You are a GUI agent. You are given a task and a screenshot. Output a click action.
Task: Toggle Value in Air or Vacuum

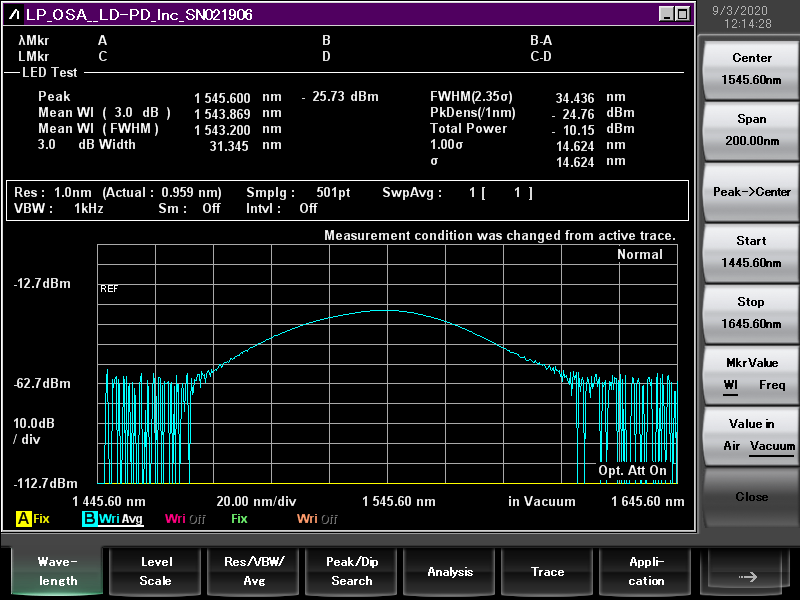[751, 435]
